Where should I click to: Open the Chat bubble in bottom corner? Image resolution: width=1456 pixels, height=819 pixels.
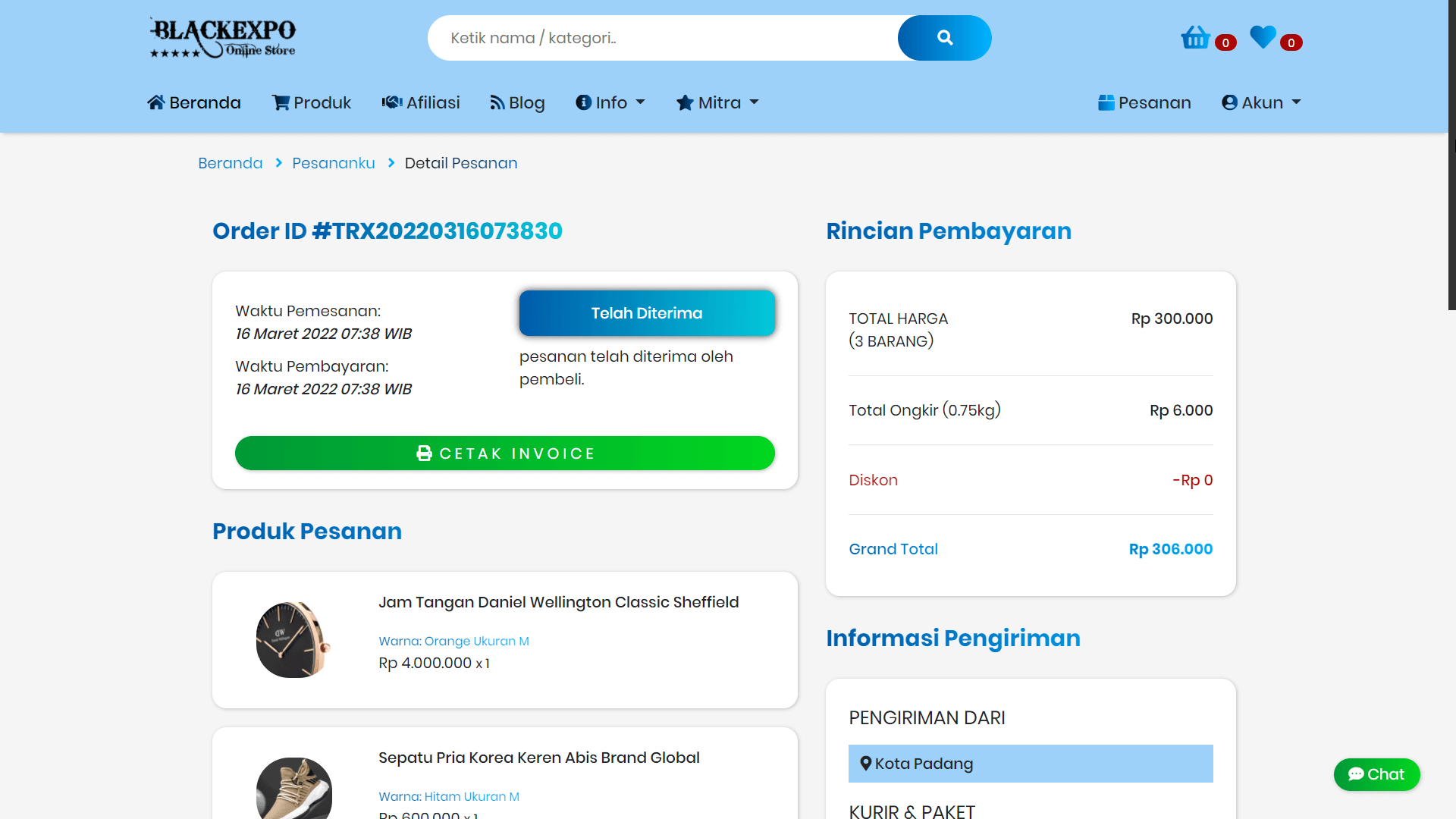tap(1376, 774)
